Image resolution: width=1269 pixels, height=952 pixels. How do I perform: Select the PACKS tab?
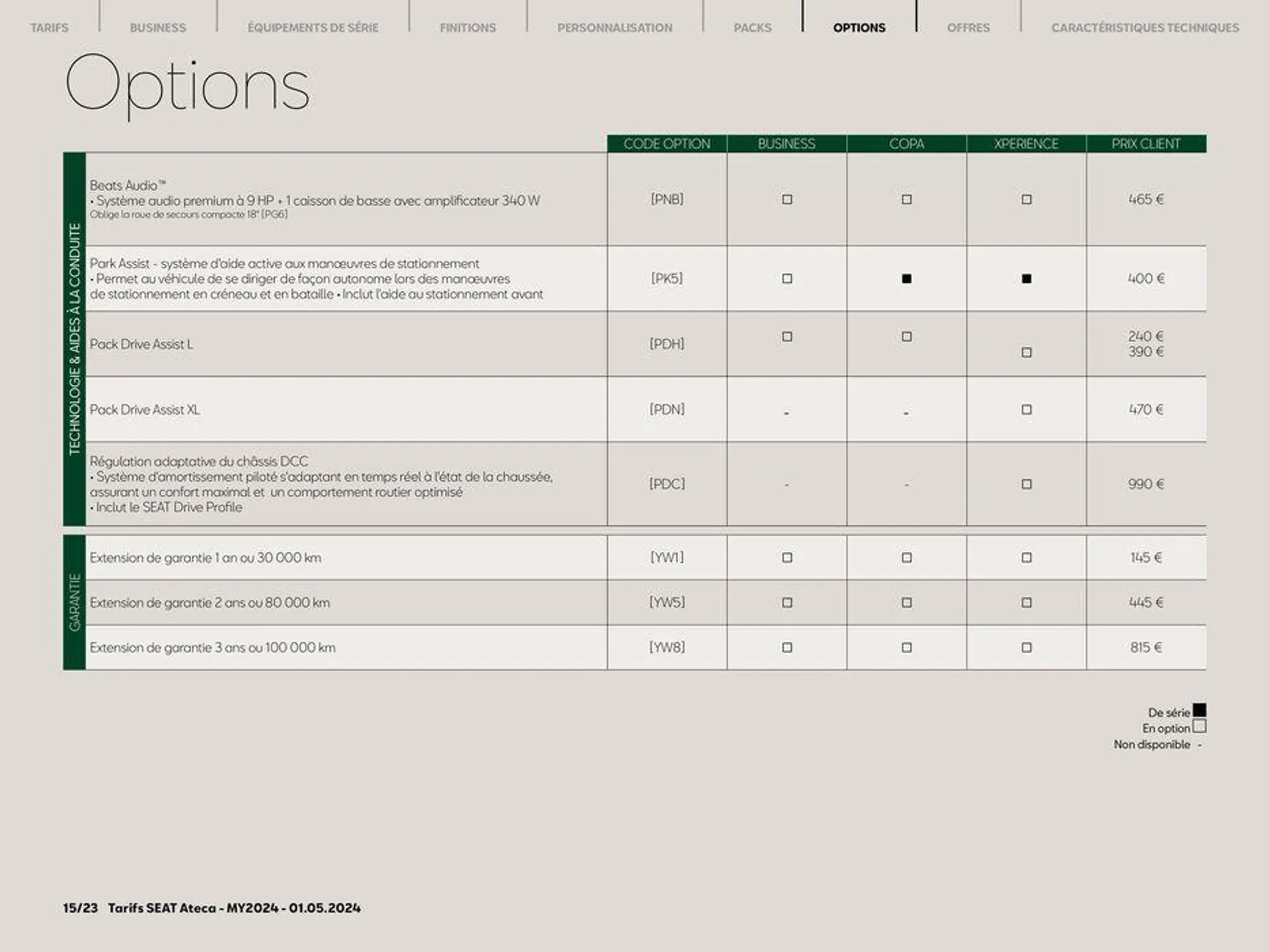click(x=752, y=28)
